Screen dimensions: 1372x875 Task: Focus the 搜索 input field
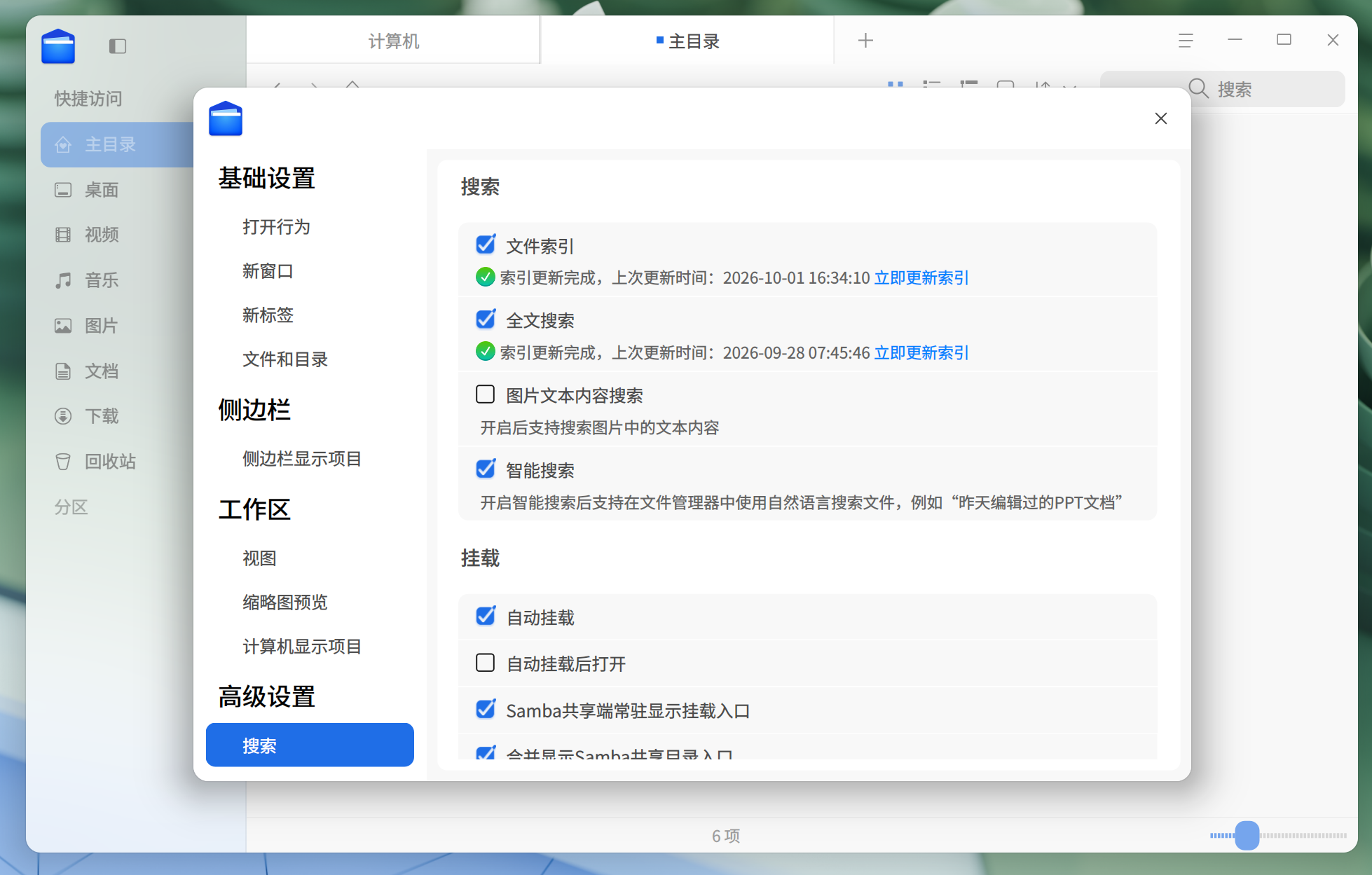click(x=1223, y=89)
